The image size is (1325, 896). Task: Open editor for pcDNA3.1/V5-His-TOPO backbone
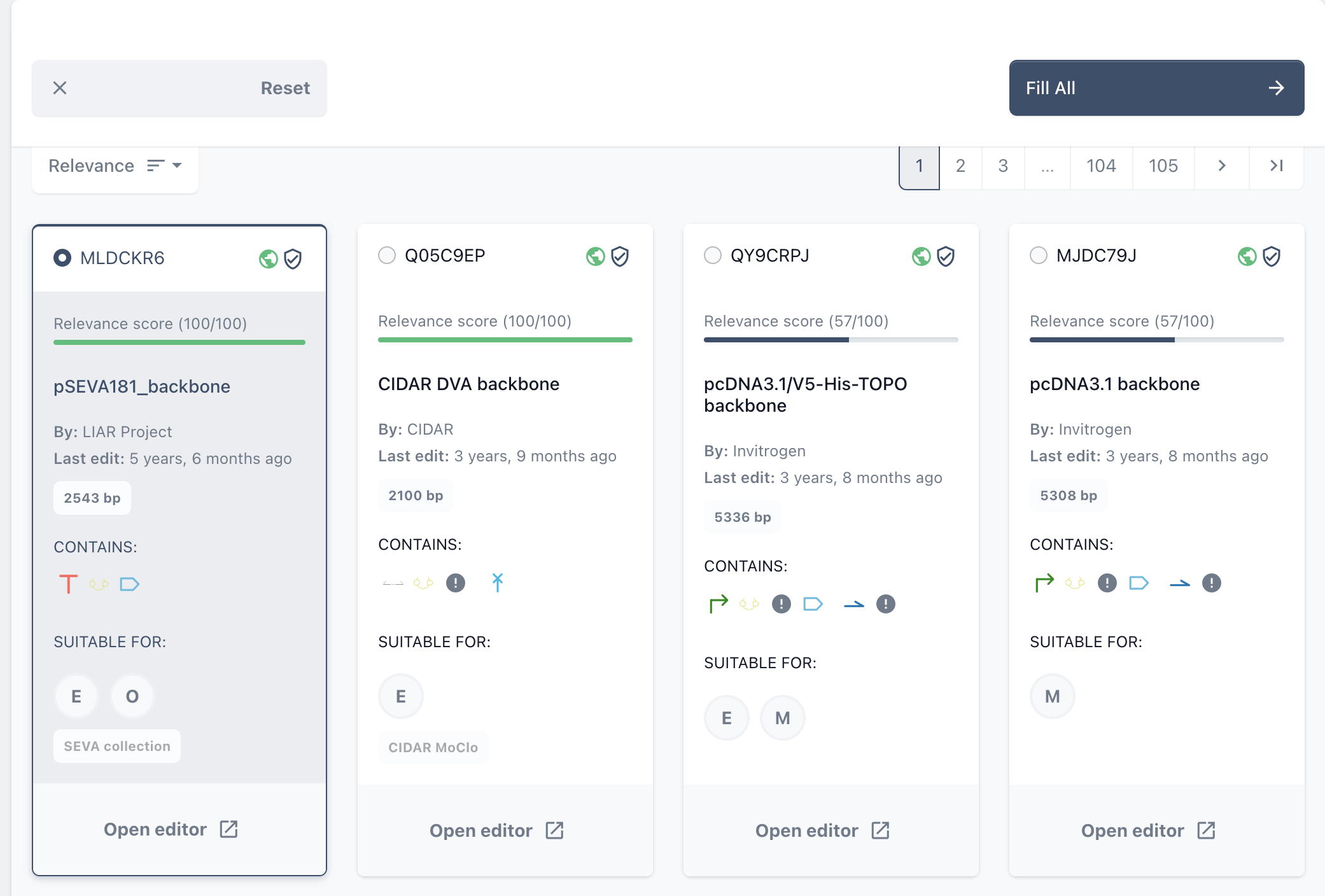coord(822,830)
